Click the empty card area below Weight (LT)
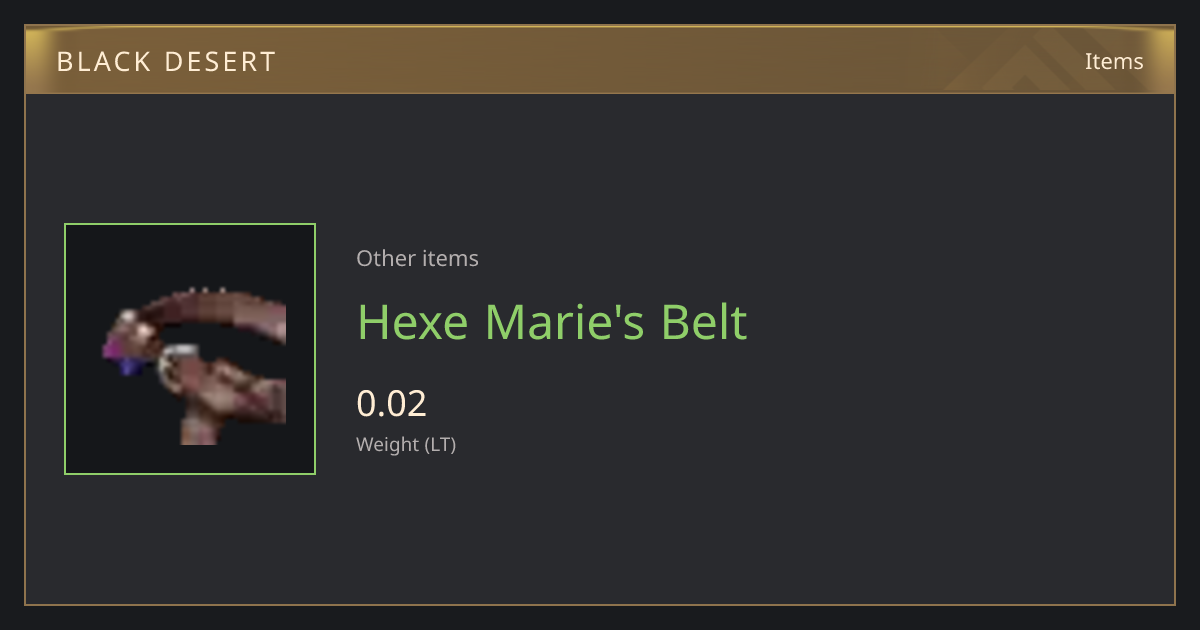1200x630 pixels. (600, 530)
